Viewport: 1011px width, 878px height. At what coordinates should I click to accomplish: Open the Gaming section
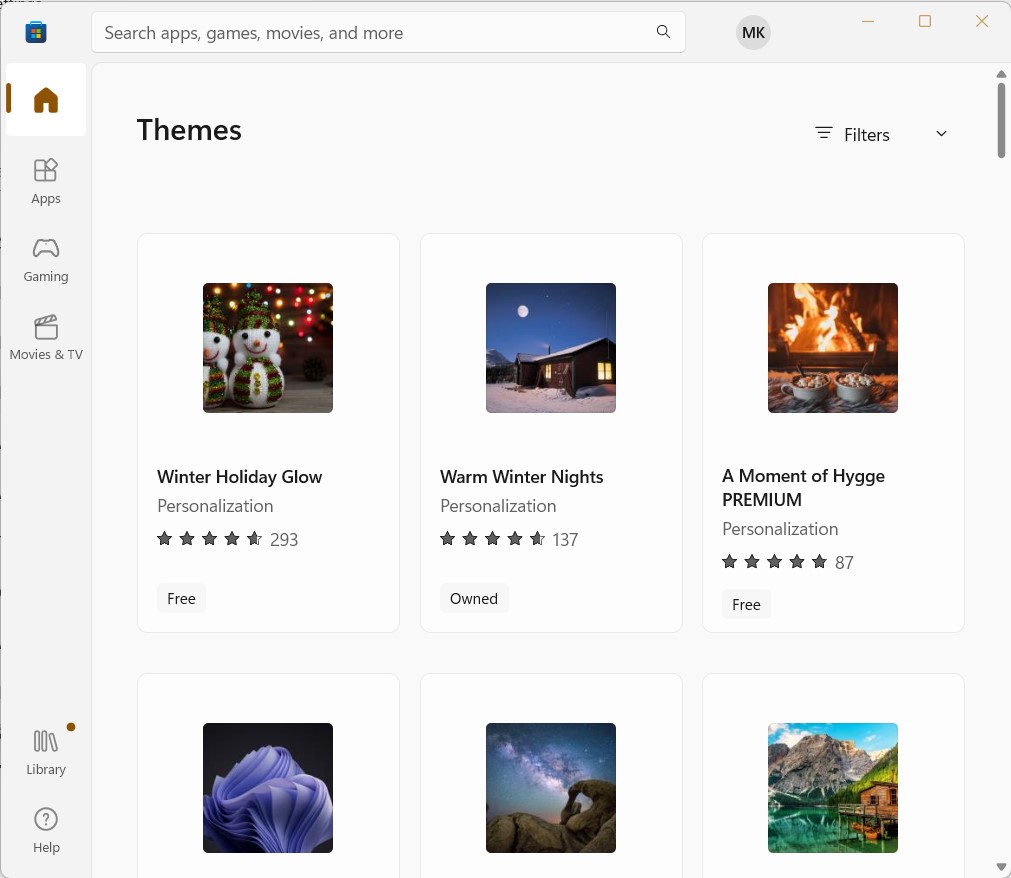pyautogui.click(x=45, y=258)
